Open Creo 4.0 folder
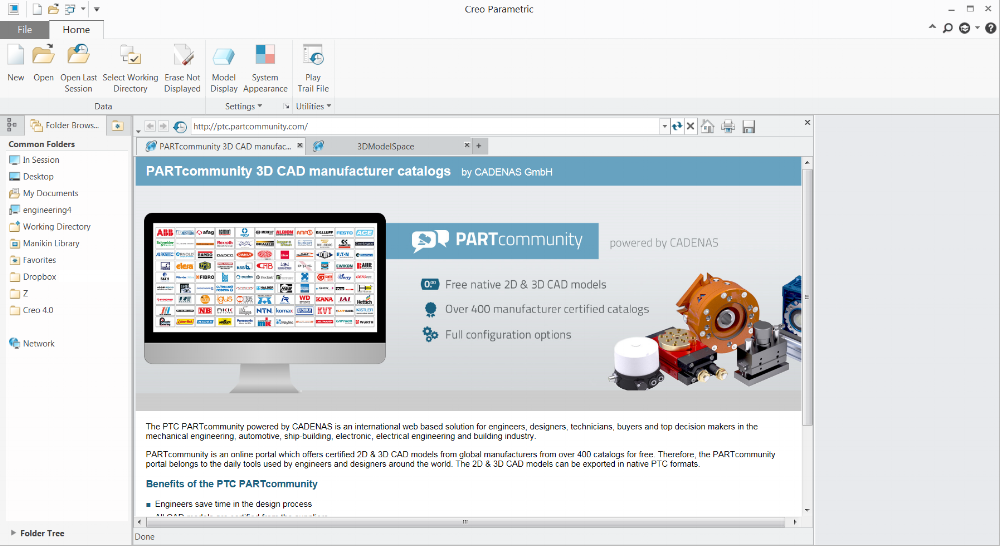 (31, 310)
